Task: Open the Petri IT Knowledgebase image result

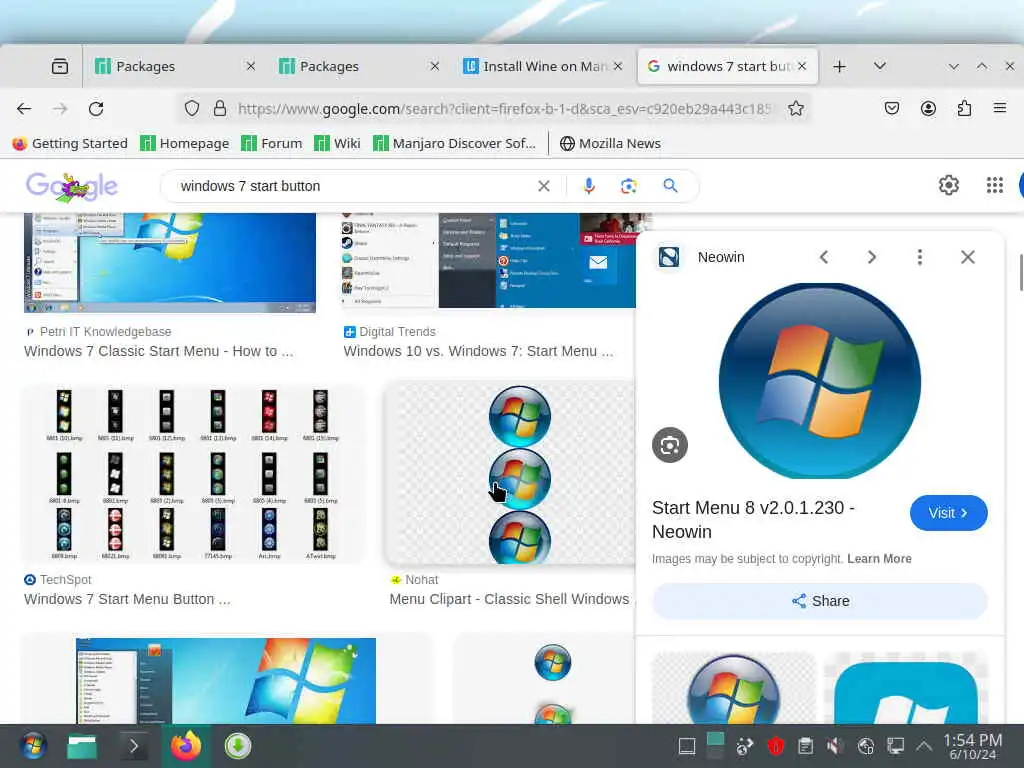Action: 170,263
